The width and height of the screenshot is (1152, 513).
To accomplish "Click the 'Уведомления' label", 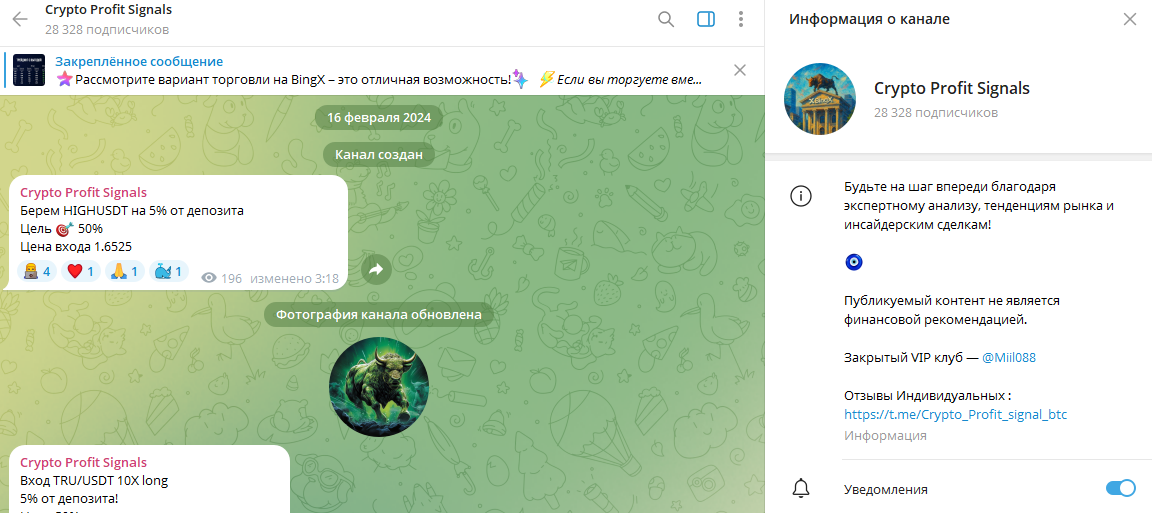I will click(x=885, y=489).
